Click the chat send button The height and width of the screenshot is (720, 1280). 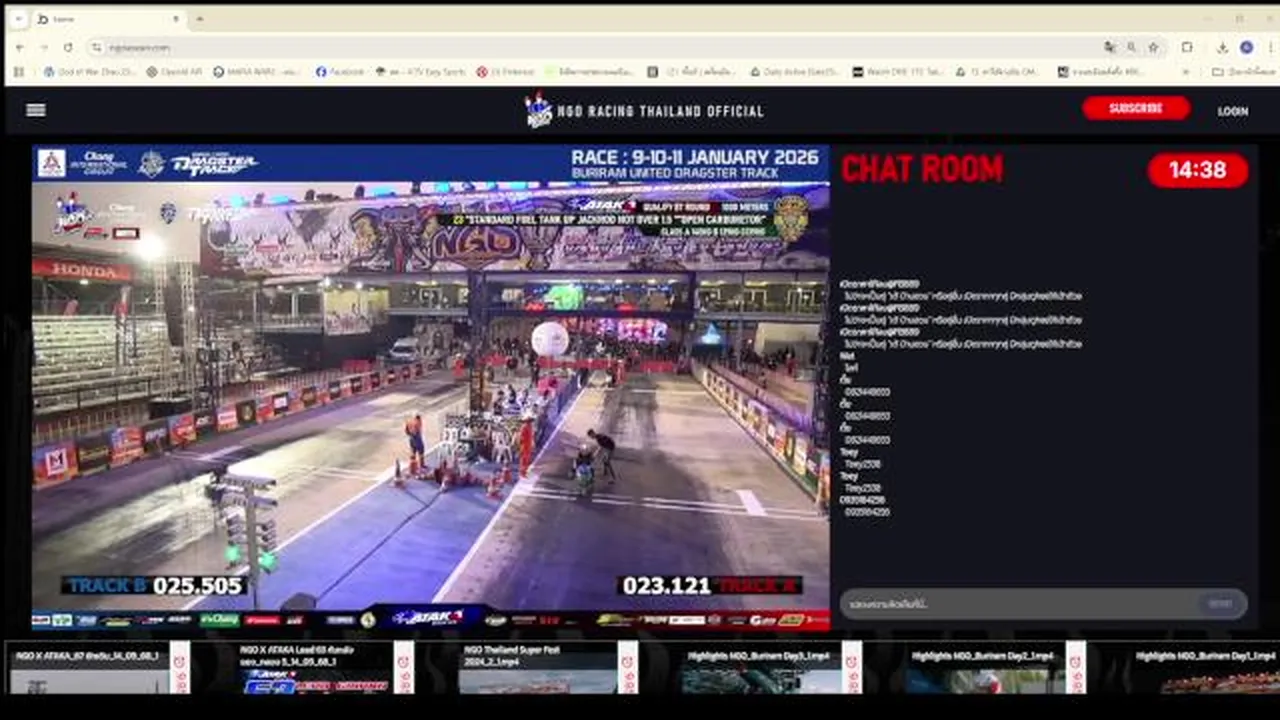point(1221,604)
